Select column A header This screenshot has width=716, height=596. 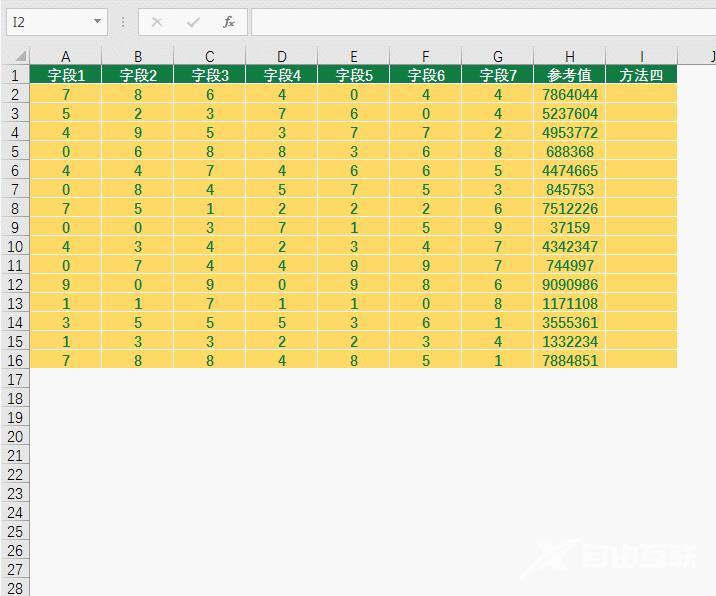(x=65, y=57)
